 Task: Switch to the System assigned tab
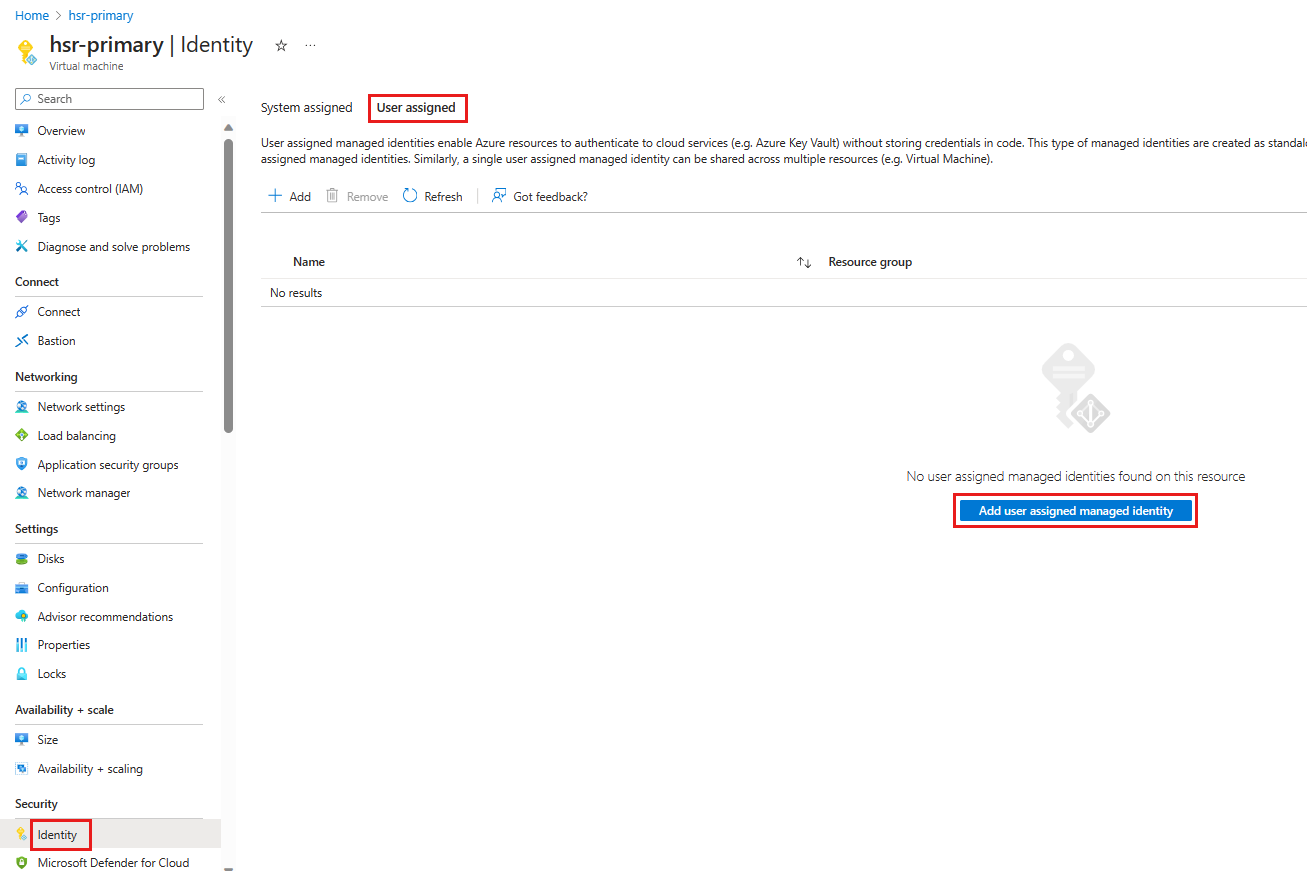[306, 107]
